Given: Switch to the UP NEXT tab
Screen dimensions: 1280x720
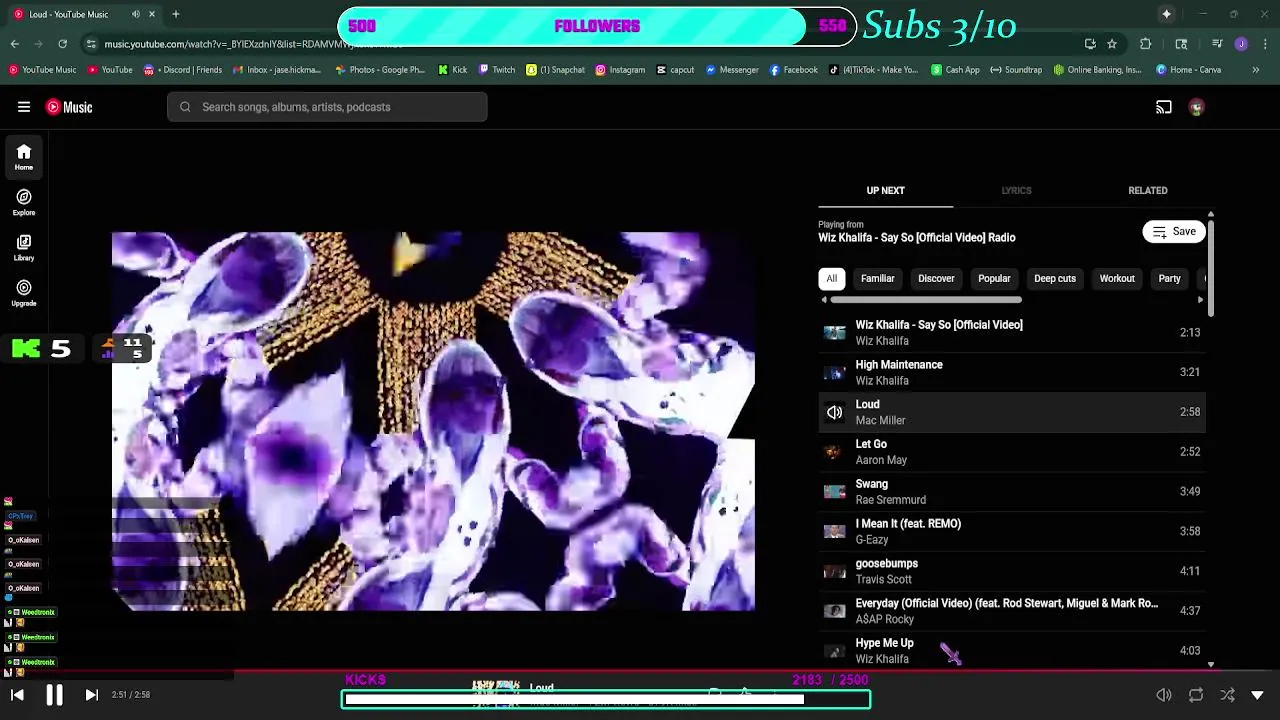Looking at the screenshot, I should [x=885, y=190].
